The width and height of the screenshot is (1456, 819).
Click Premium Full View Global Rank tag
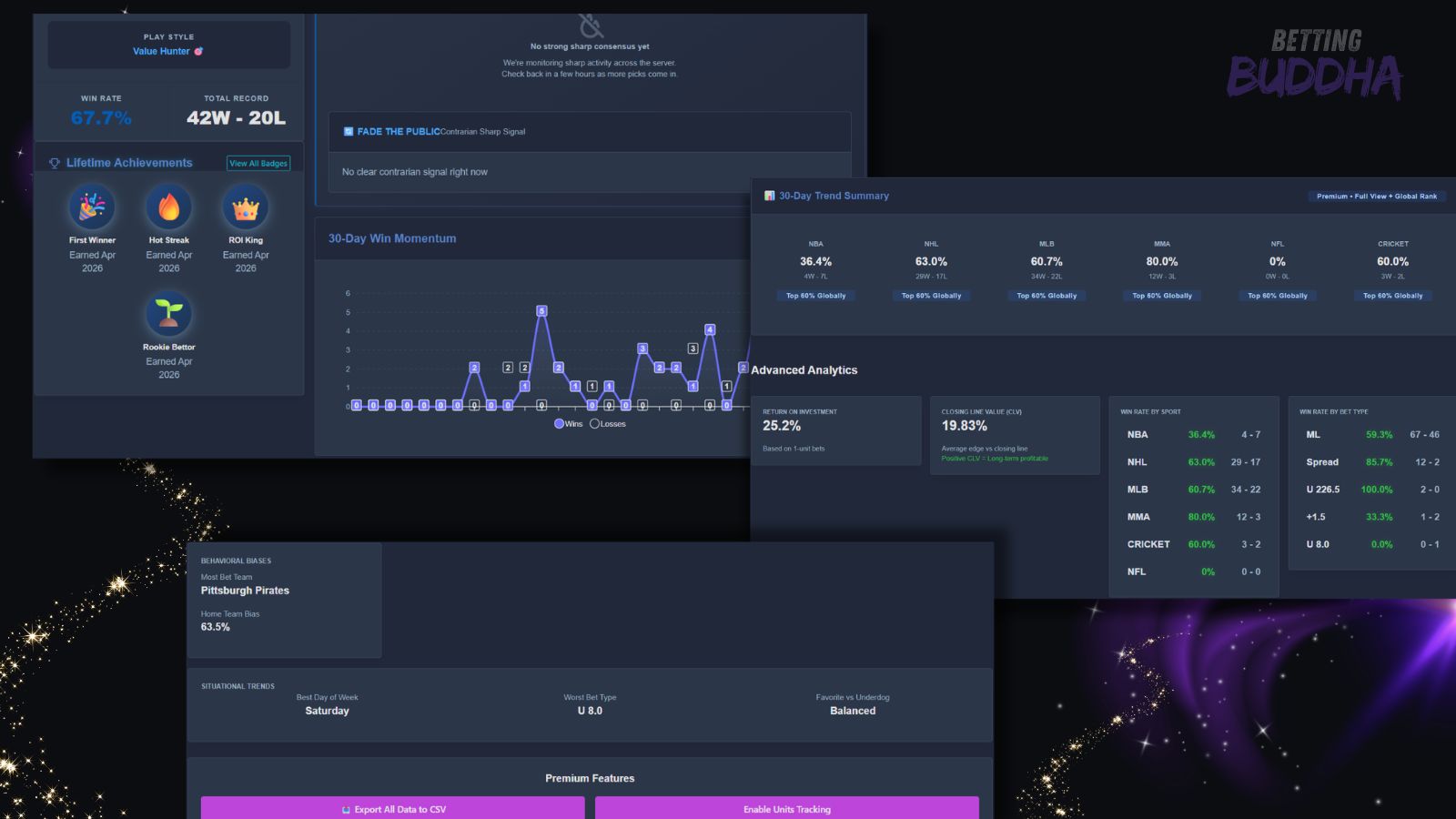point(1377,196)
